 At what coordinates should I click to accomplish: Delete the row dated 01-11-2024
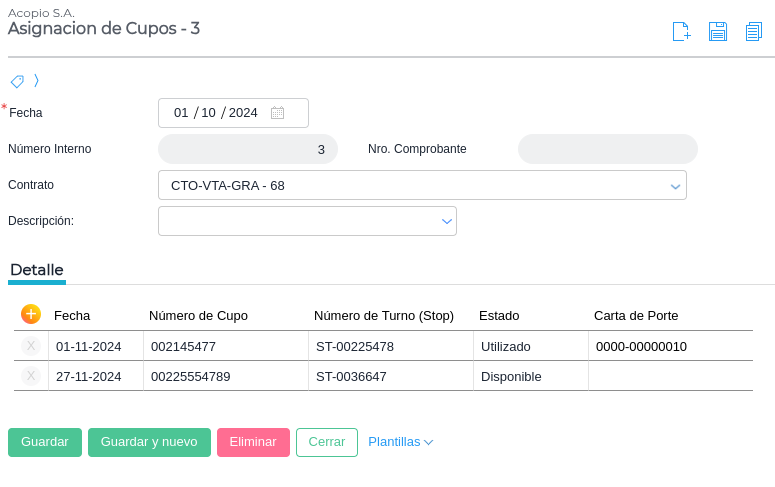(31, 346)
